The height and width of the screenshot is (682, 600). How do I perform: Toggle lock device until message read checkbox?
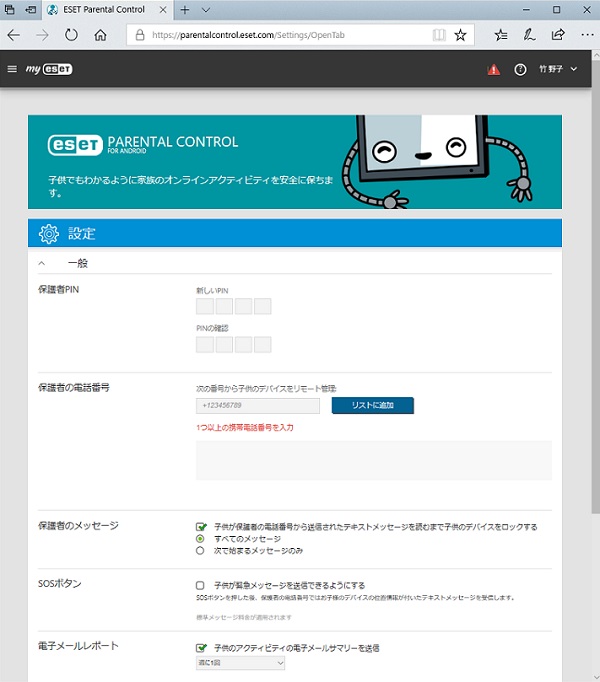coord(201,527)
